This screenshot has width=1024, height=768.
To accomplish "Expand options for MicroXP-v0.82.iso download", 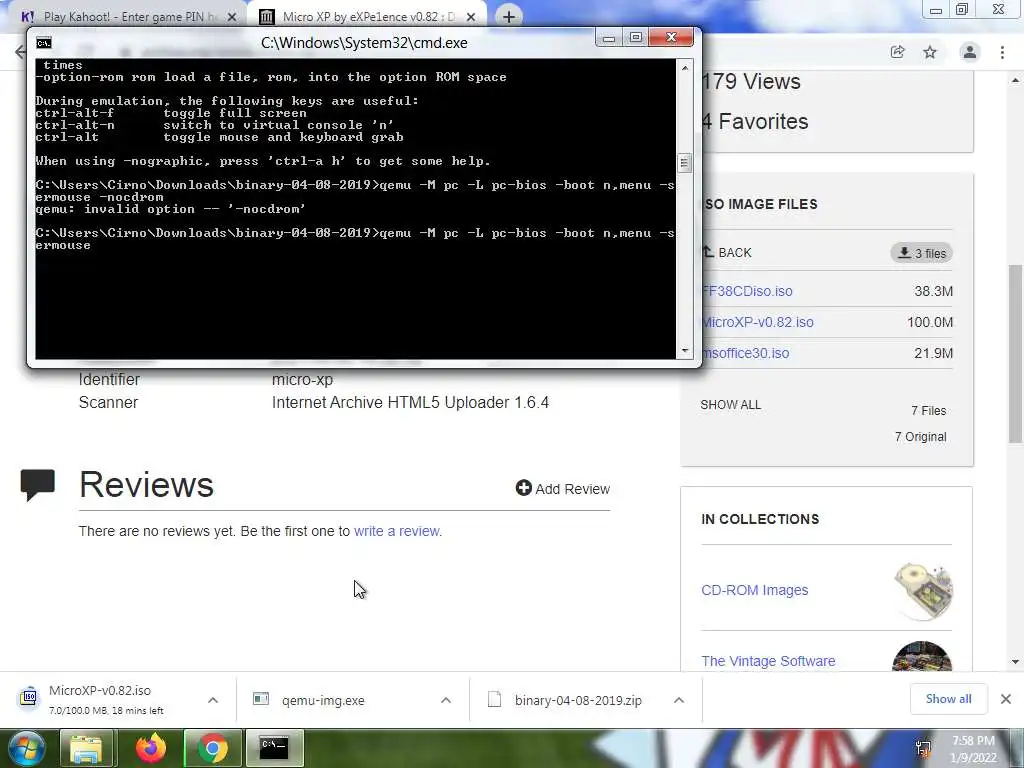I will pos(213,700).
